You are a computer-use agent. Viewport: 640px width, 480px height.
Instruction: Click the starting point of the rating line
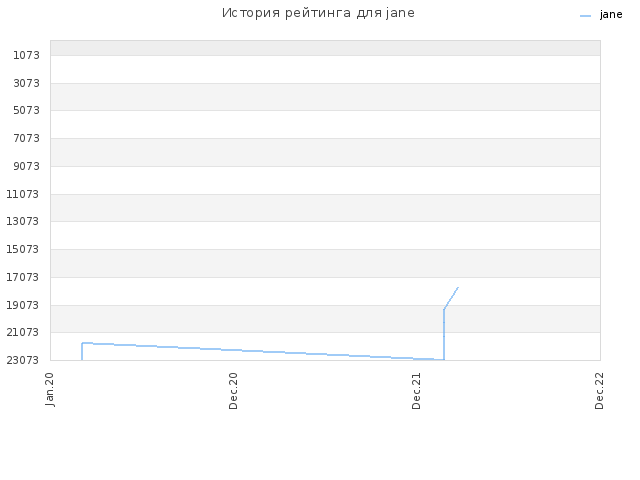82,360
